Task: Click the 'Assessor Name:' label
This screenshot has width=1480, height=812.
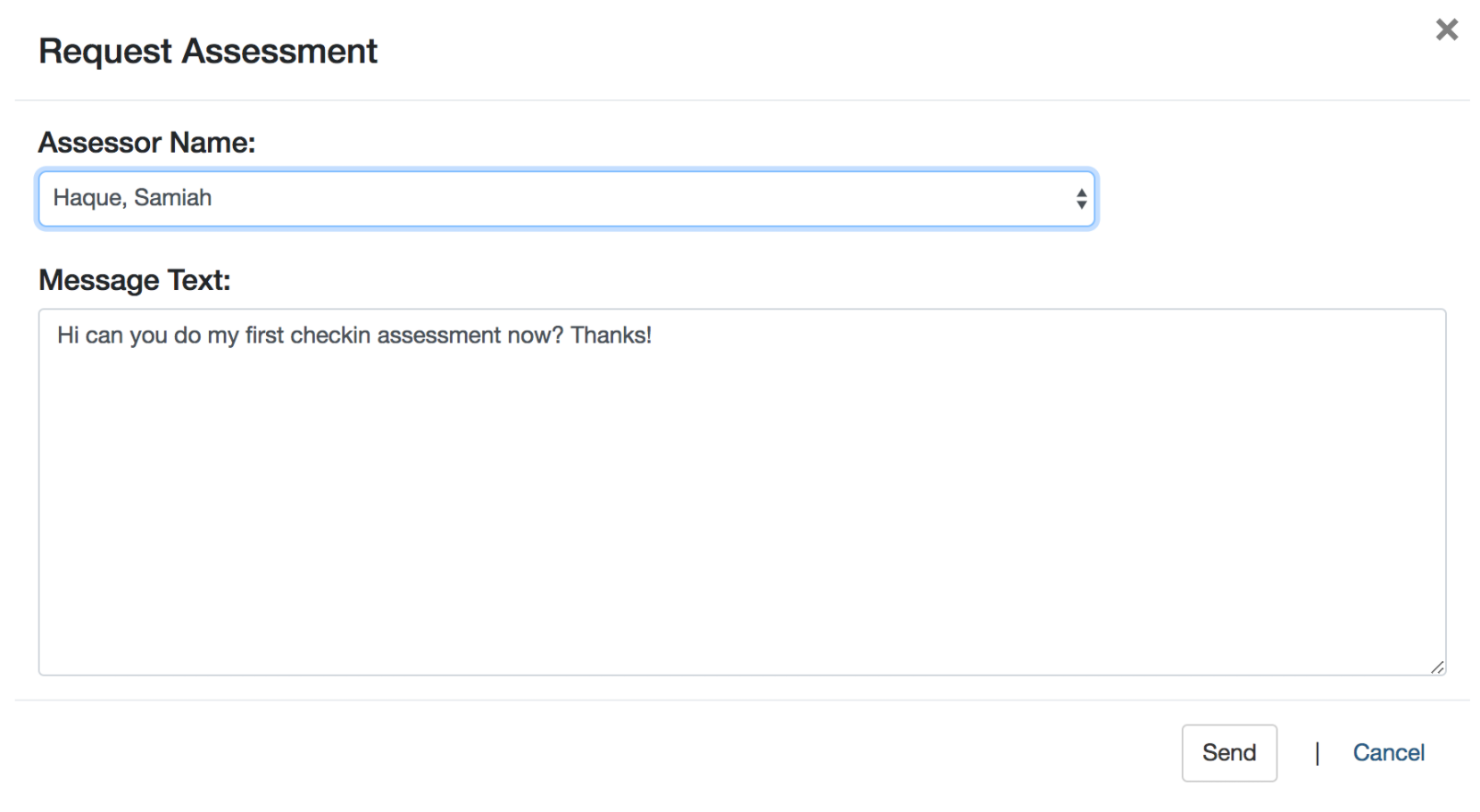Action: [x=146, y=143]
